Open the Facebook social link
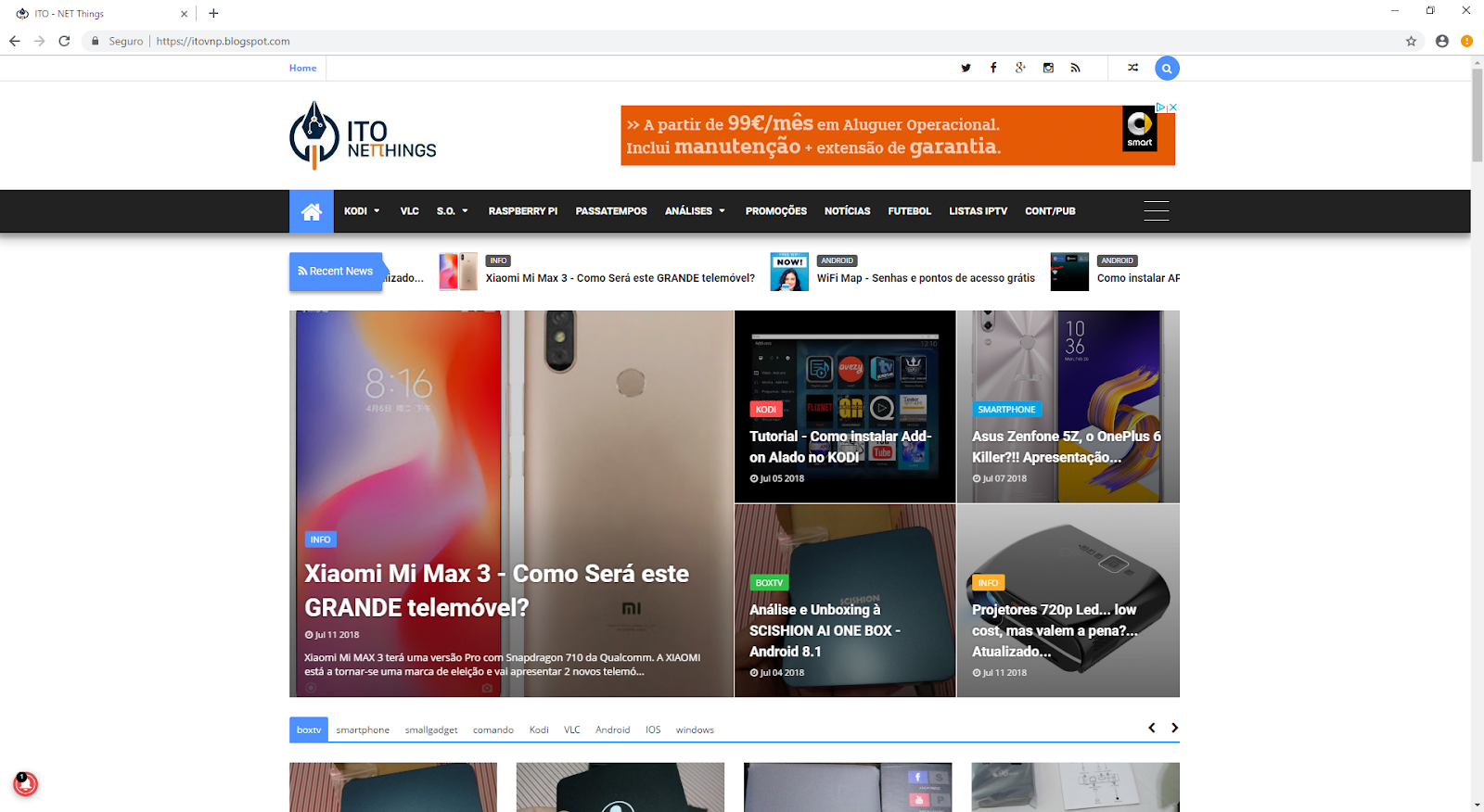This screenshot has height=812, width=1484. coord(993,68)
